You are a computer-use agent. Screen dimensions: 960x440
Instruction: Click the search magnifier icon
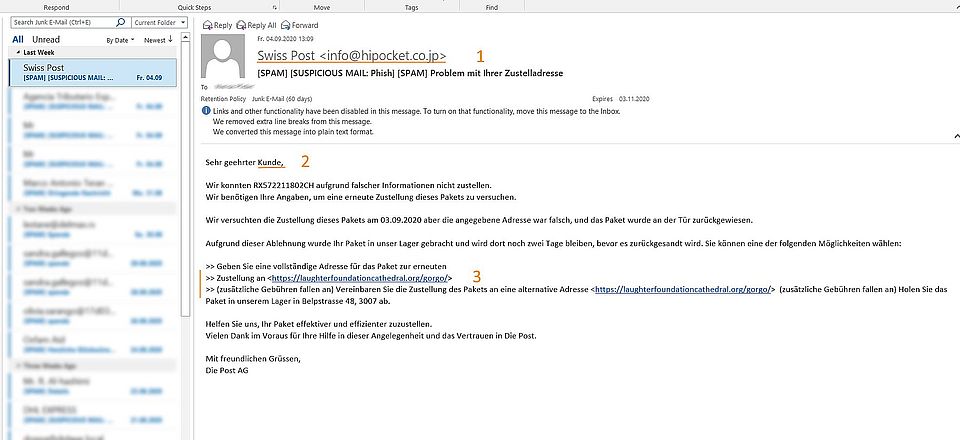point(122,21)
